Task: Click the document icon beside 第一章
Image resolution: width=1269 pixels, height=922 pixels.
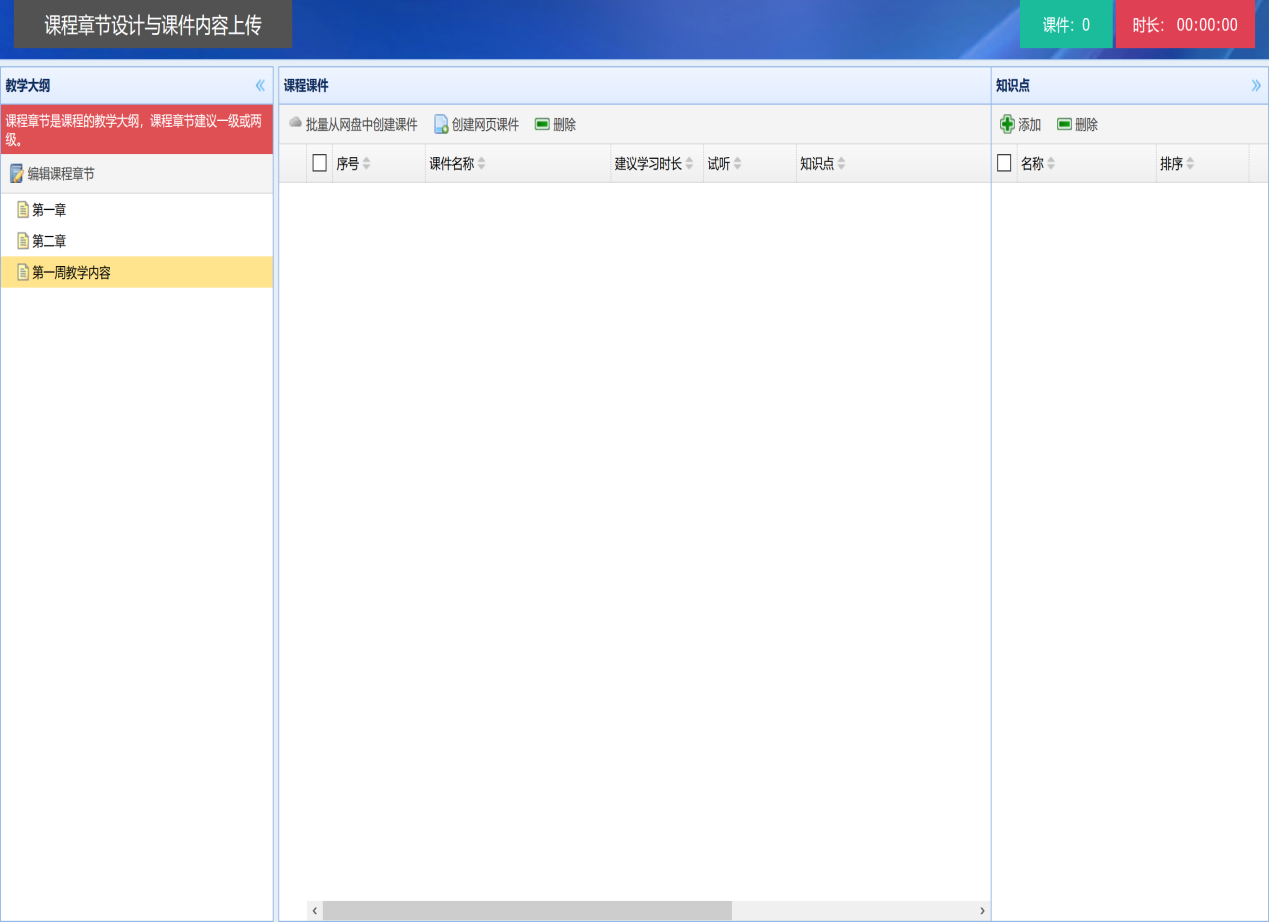Action: [23, 210]
